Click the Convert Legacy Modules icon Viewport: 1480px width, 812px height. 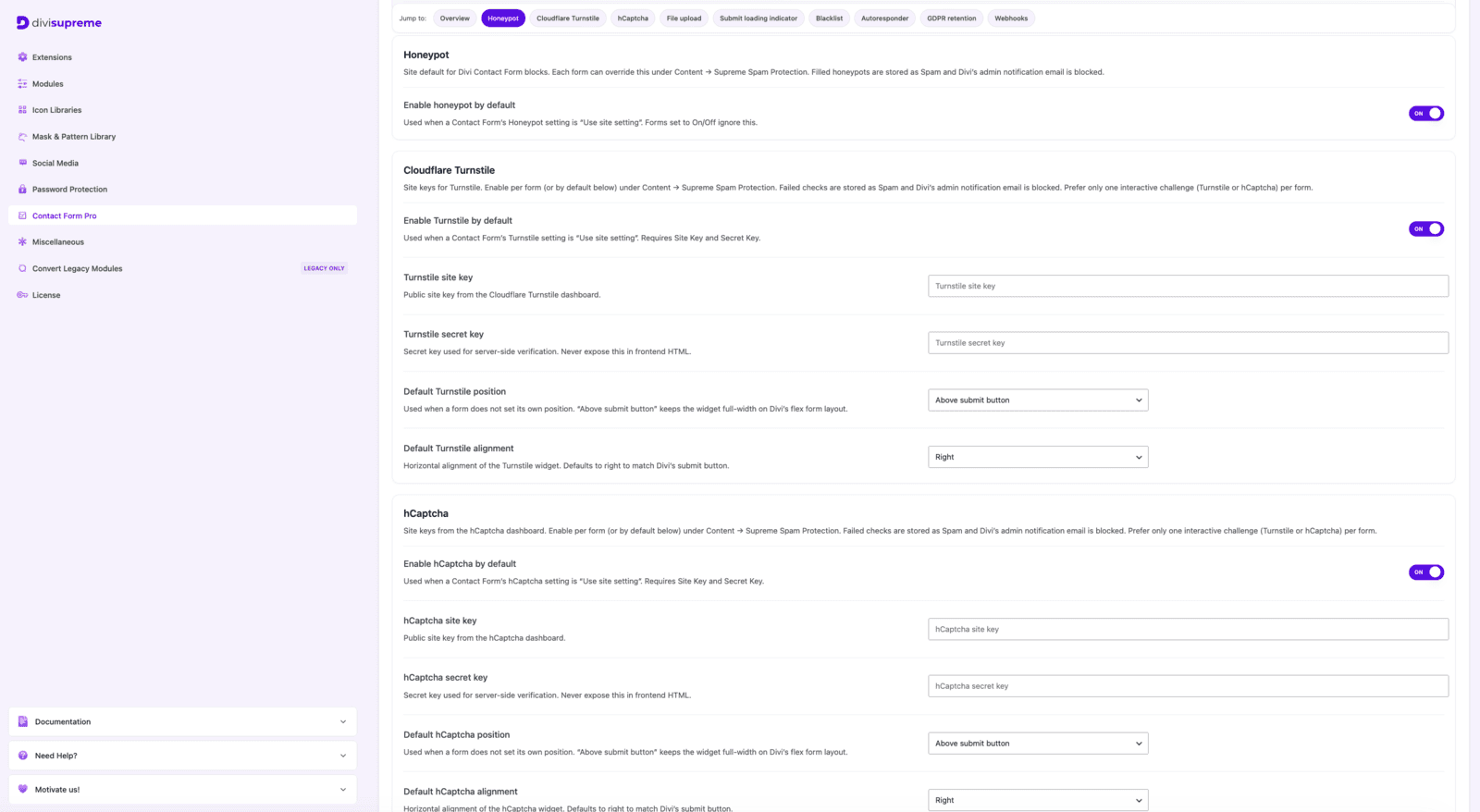coord(22,268)
